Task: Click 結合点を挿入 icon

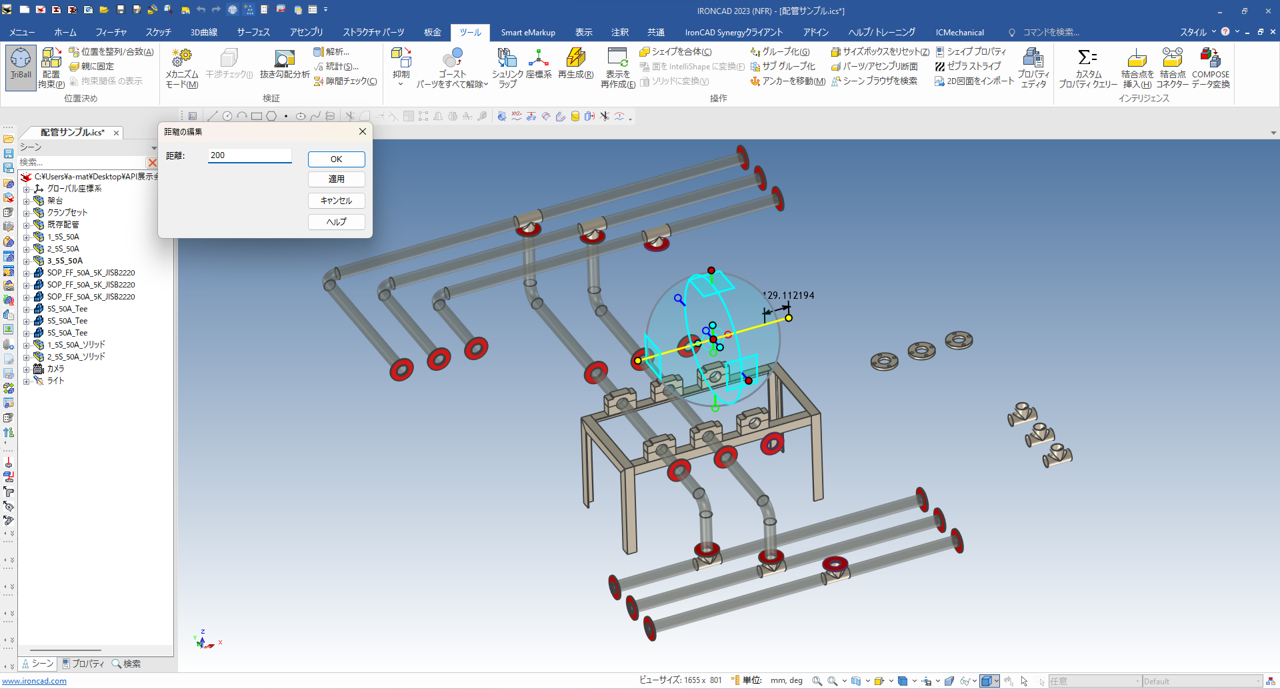Action: tap(1136, 66)
